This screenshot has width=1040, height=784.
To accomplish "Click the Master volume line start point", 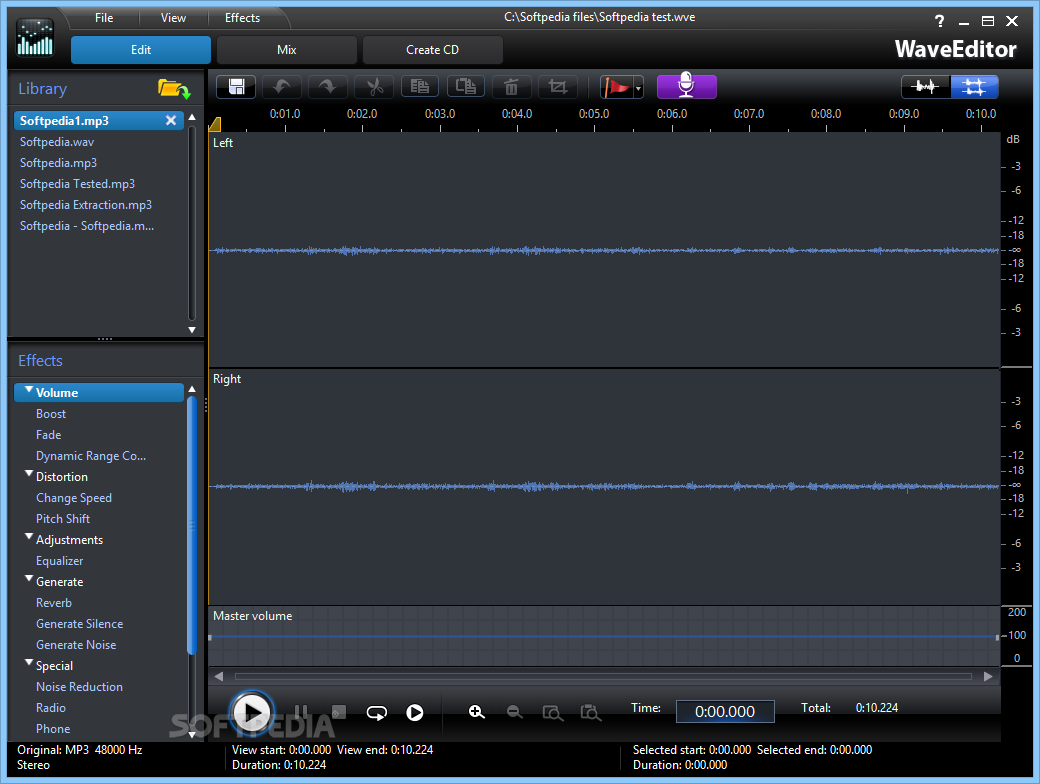I will coord(210,637).
